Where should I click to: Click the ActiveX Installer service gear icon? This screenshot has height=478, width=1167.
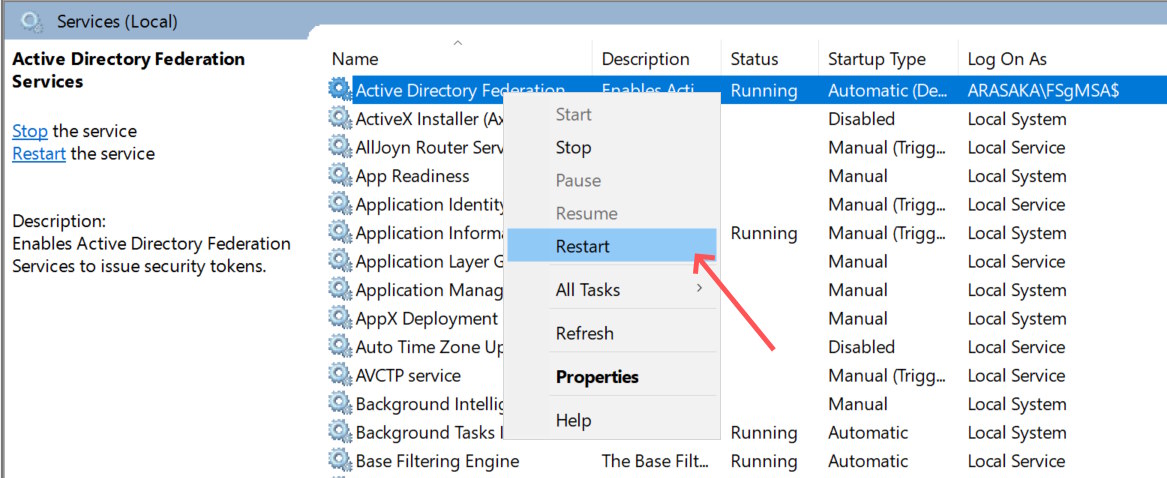click(x=340, y=119)
